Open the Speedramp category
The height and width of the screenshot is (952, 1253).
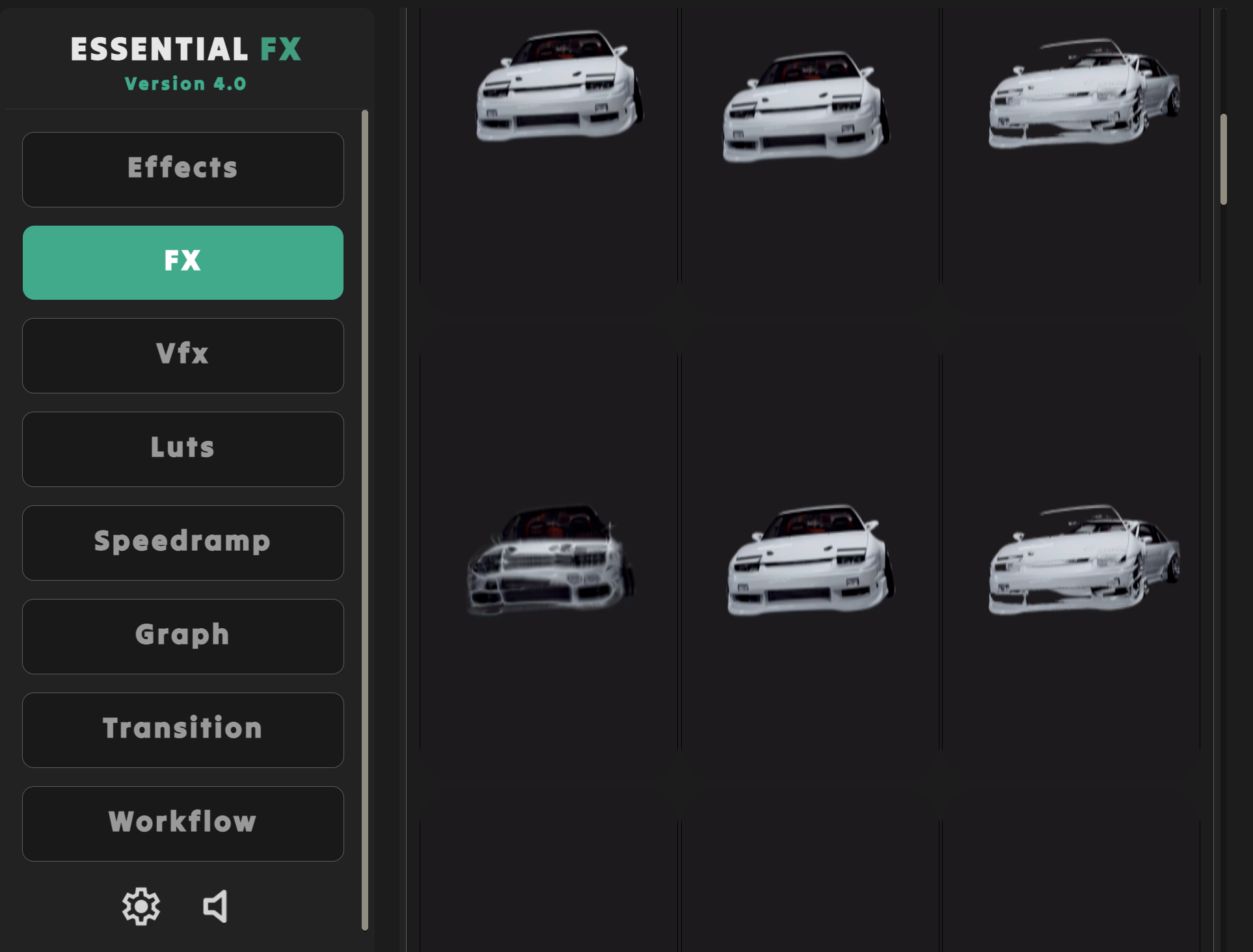pos(183,542)
